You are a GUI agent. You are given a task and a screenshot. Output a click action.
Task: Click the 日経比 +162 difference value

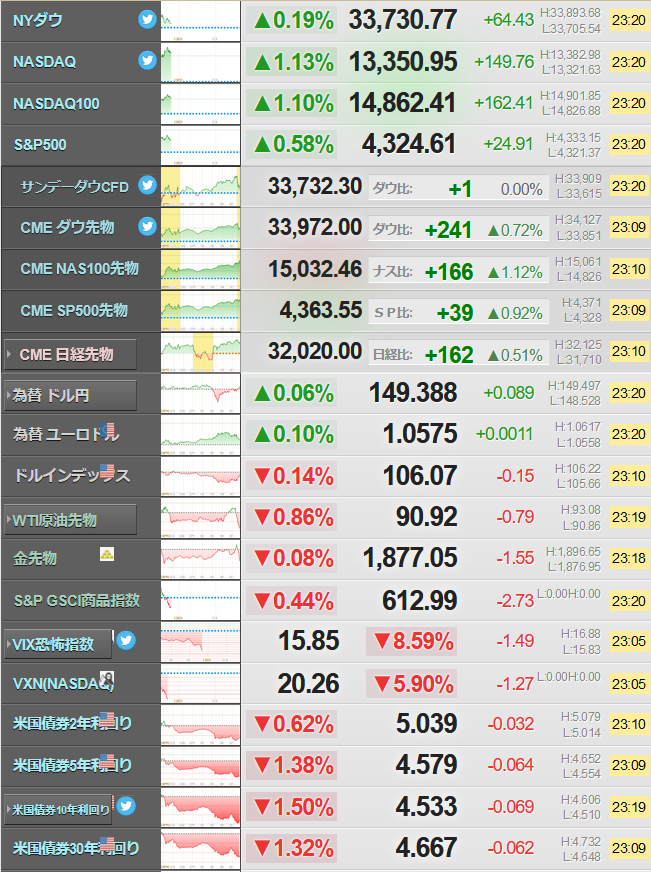[449, 355]
